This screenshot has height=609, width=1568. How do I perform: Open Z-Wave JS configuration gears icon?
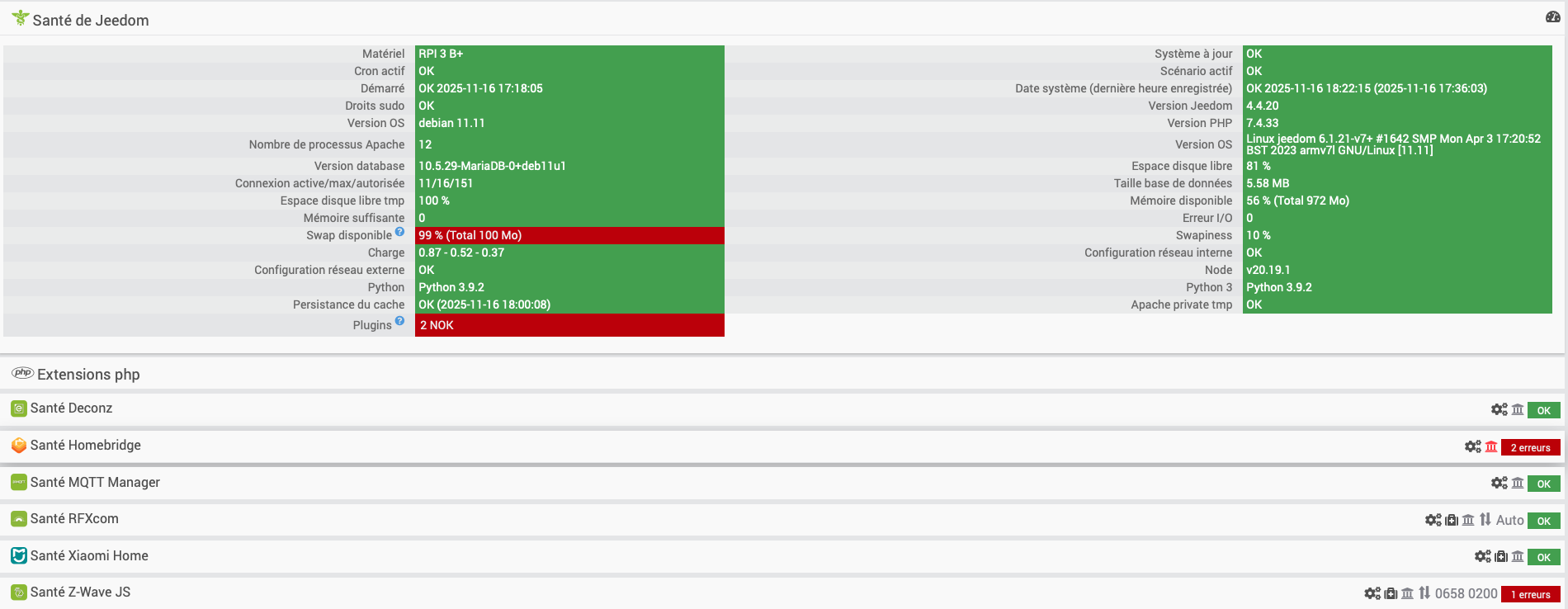[1372, 593]
